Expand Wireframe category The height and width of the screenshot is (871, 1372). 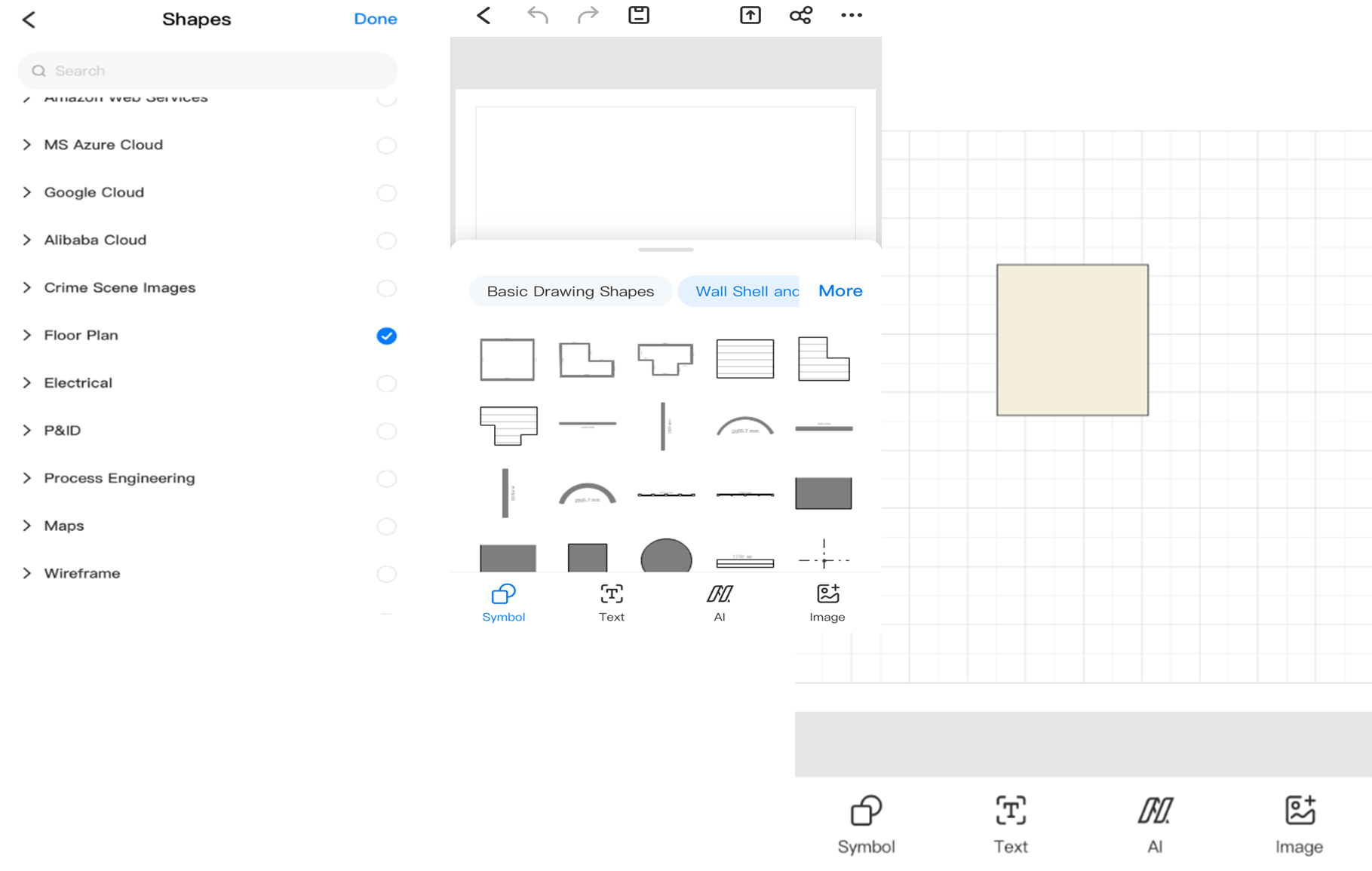pyautogui.click(x=27, y=573)
